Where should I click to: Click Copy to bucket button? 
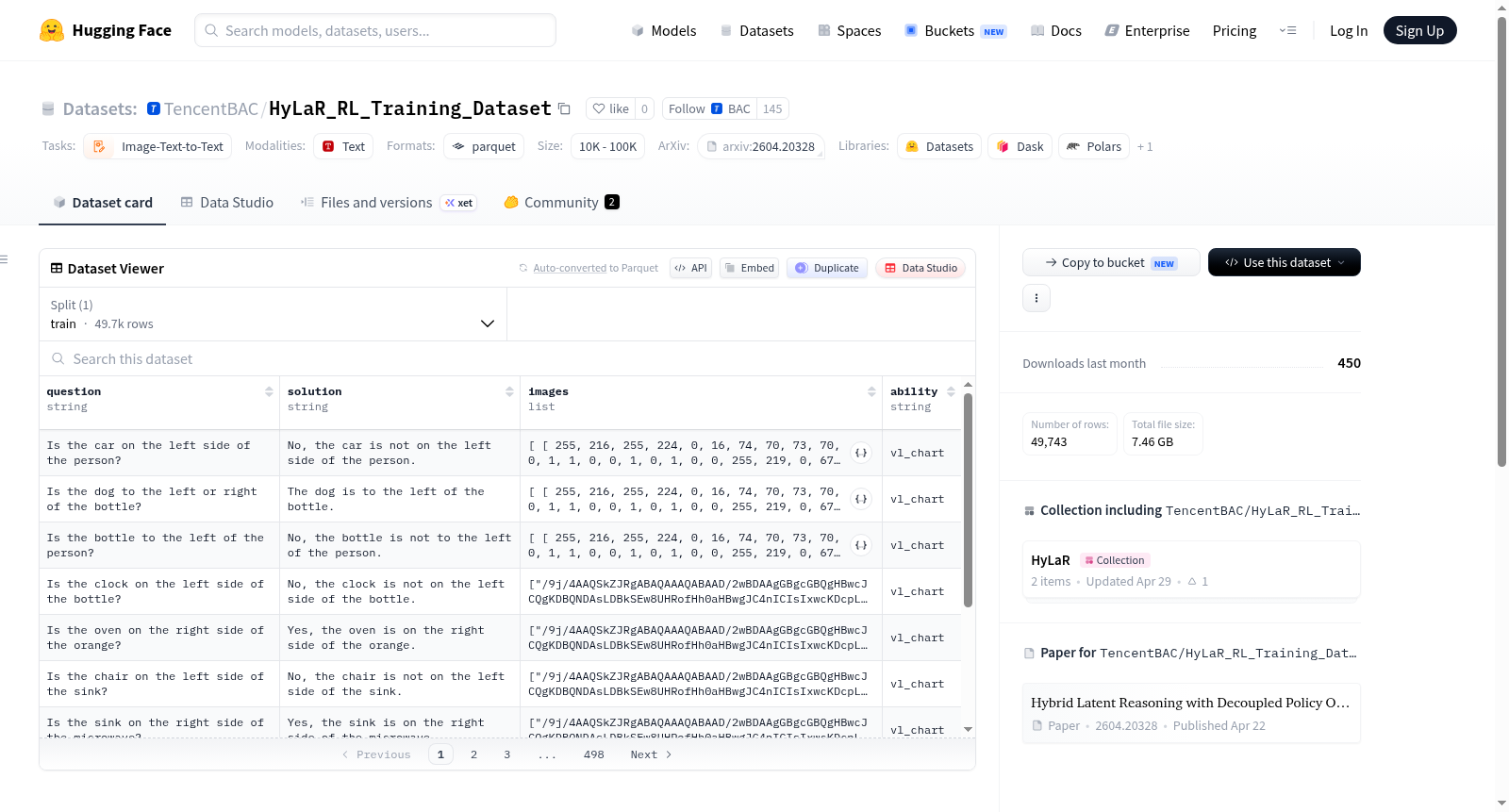(1111, 262)
